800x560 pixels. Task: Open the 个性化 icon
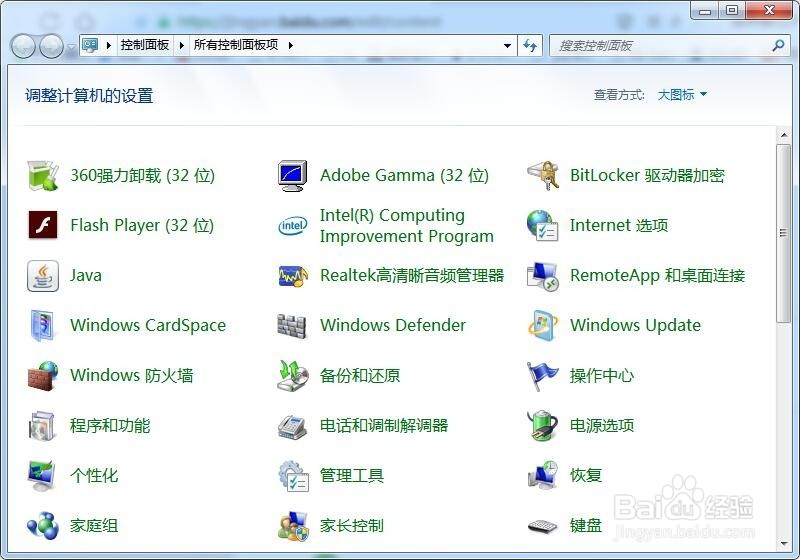[43, 475]
